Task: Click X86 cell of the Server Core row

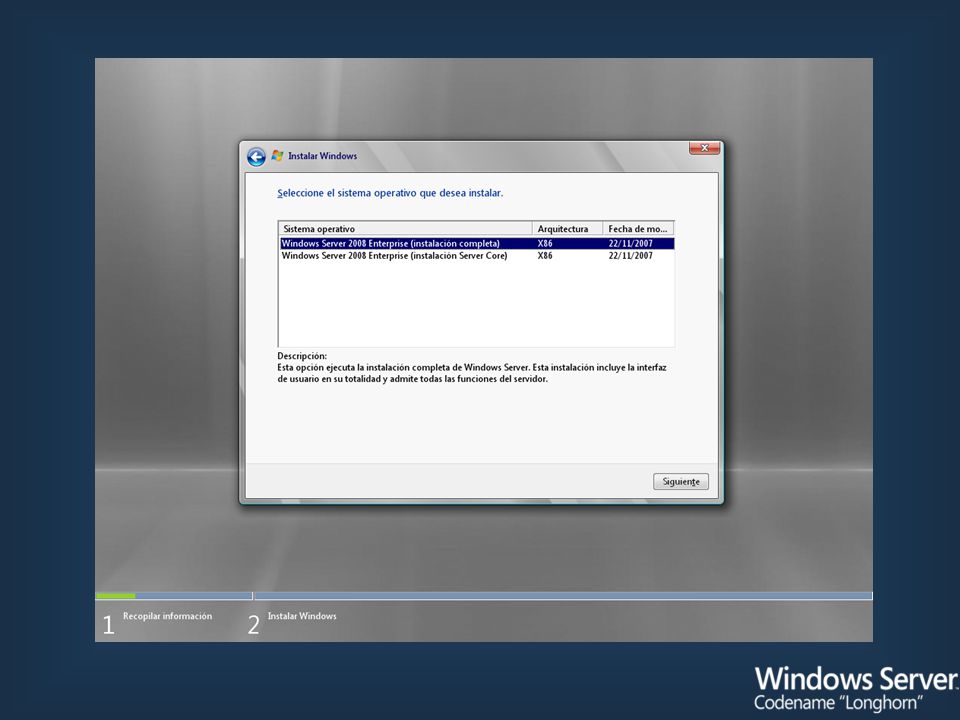Action: (545, 255)
